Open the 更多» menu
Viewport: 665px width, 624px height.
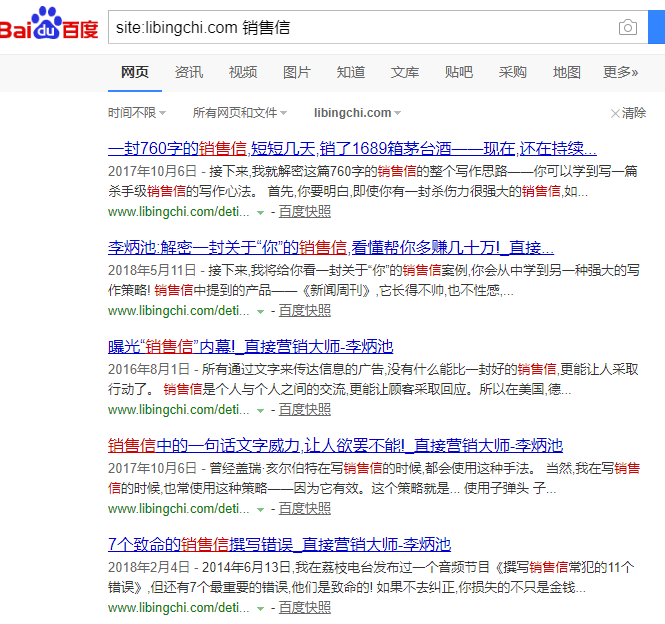pos(620,72)
